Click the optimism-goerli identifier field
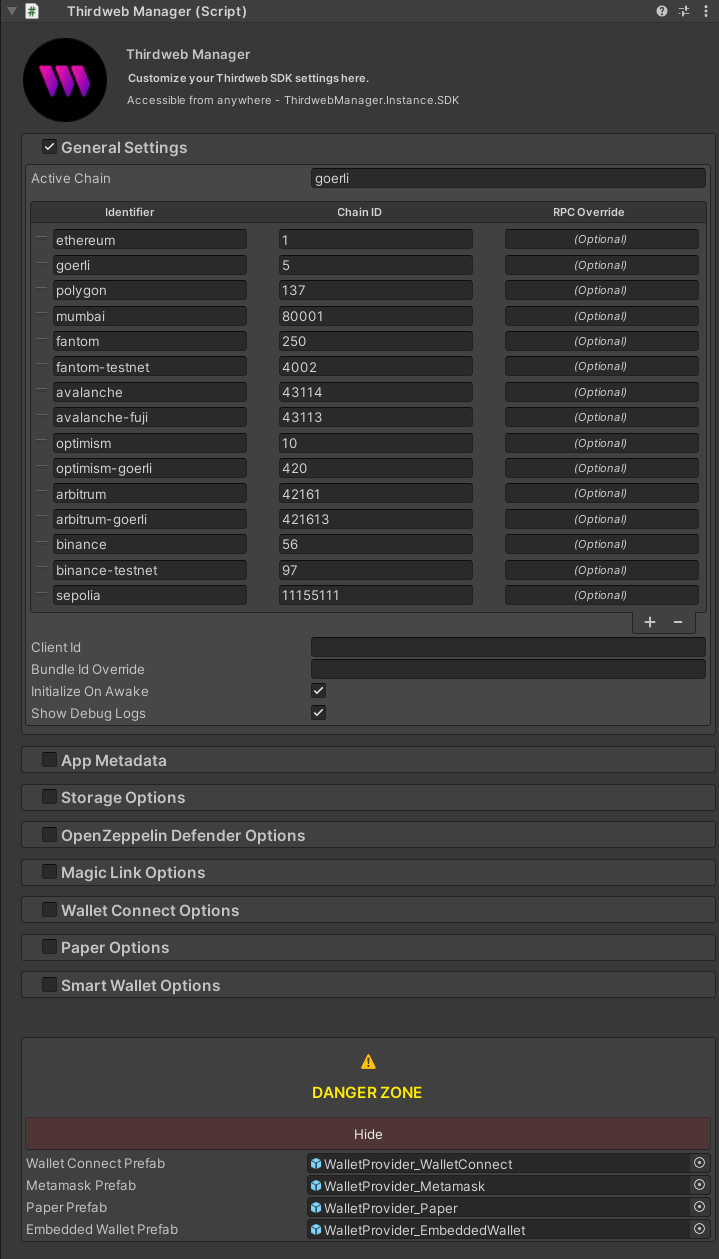The image size is (719, 1259). (150, 468)
